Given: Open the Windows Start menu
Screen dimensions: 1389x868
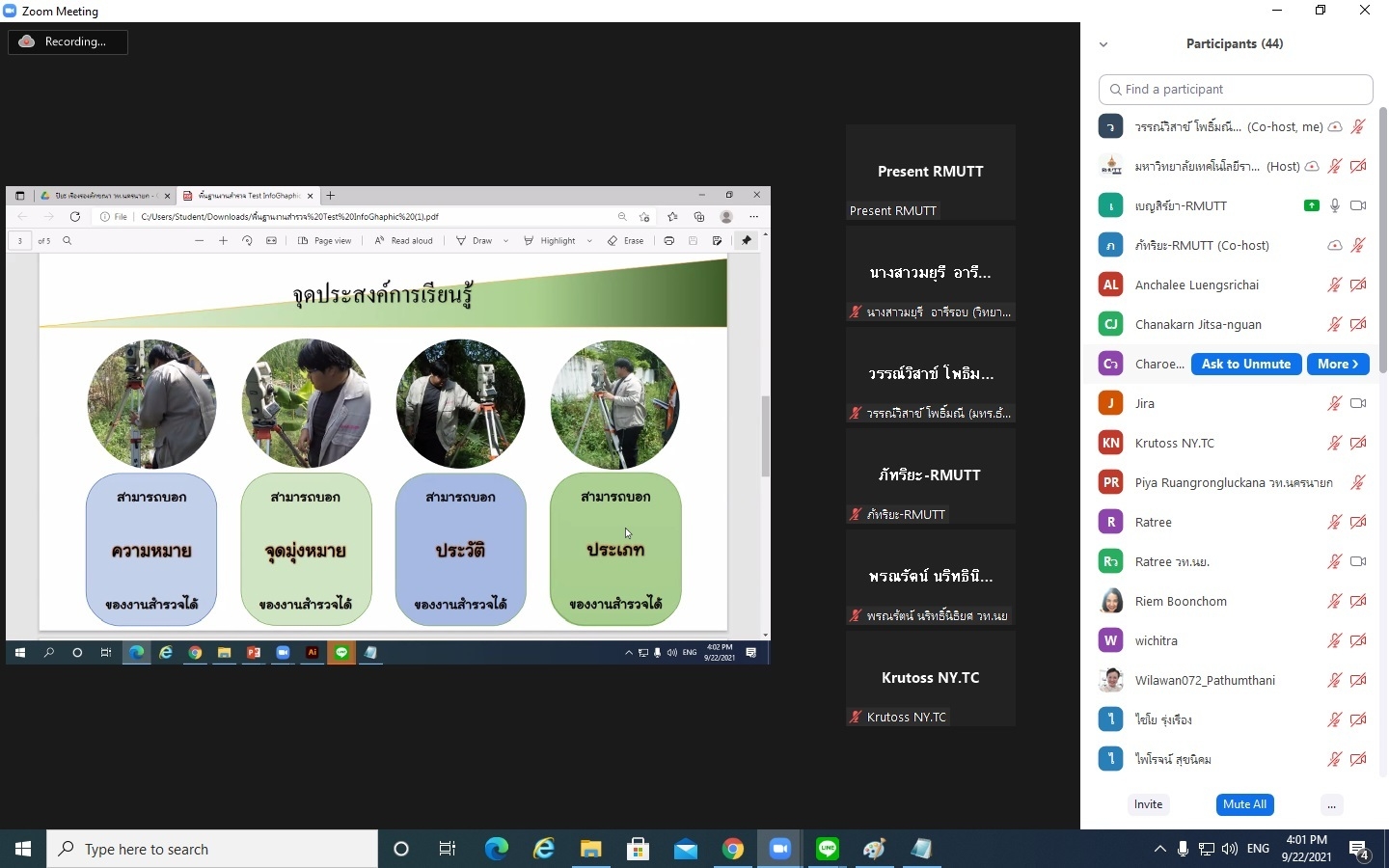Looking at the screenshot, I should click(x=23, y=849).
